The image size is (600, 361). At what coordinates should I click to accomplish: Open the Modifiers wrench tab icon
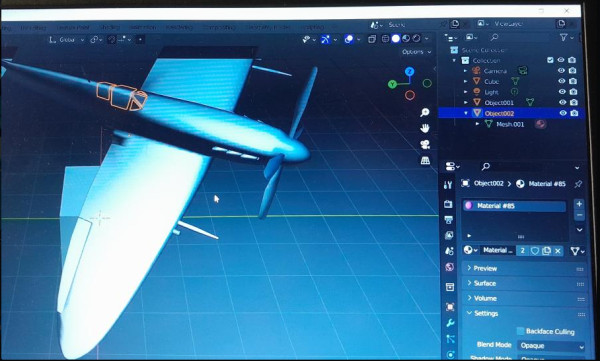[450, 323]
